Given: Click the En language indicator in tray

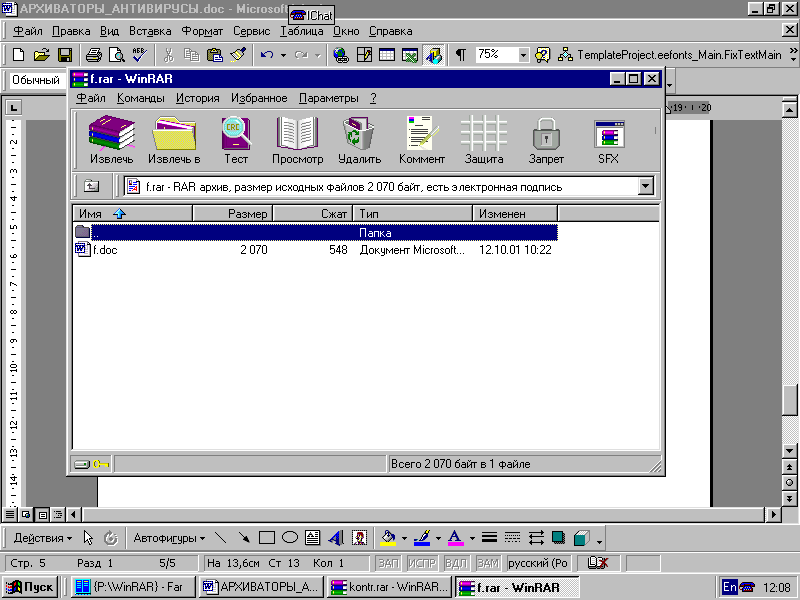Looking at the screenshot, I should pos(730,587).
